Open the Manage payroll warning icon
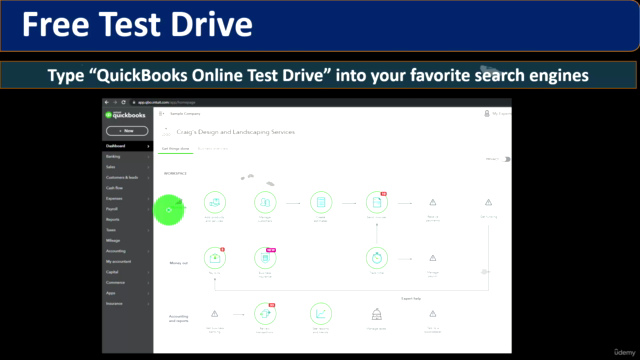The width and height of the screenshot is (640, 360). (433, 258)
